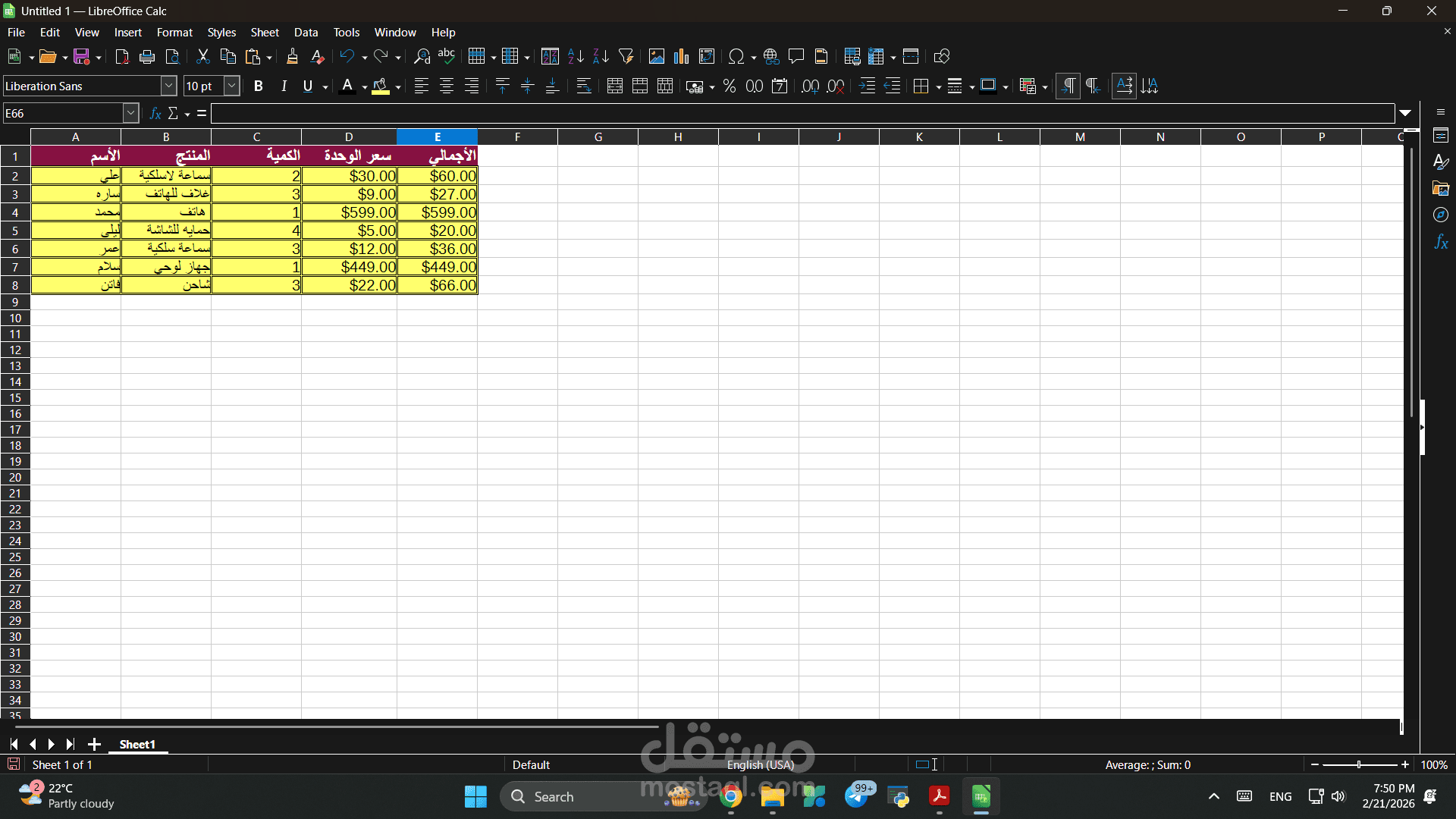Open the Function Wizard
The image size is (1456, 819).
[155, 113]
